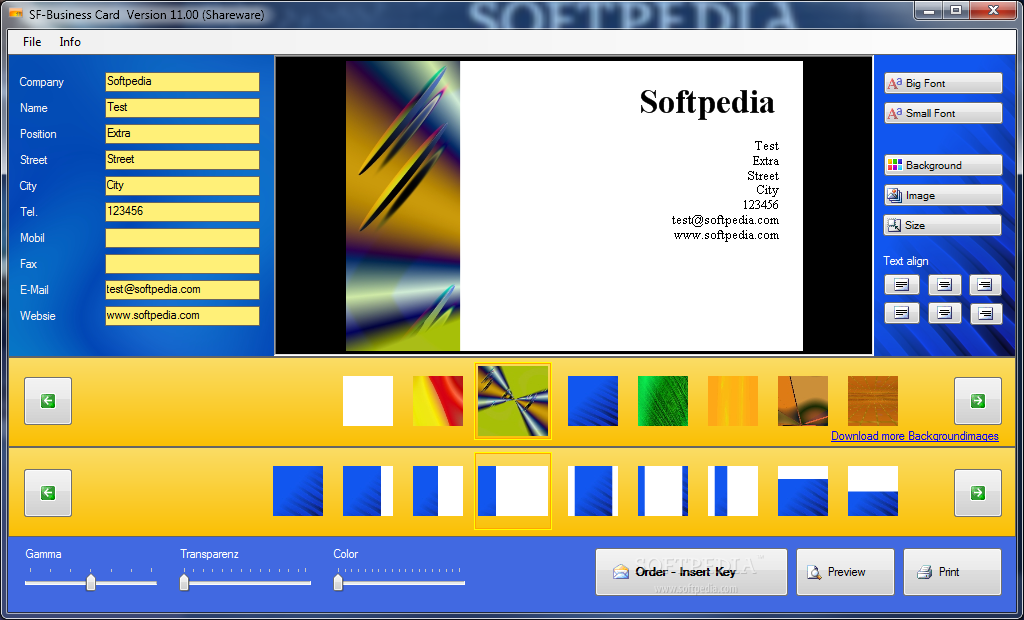Select the brown dotted background thumbnail
The height and width of the screenshot is (620, 1024).
pyautogui.click(x=872, y=400)
